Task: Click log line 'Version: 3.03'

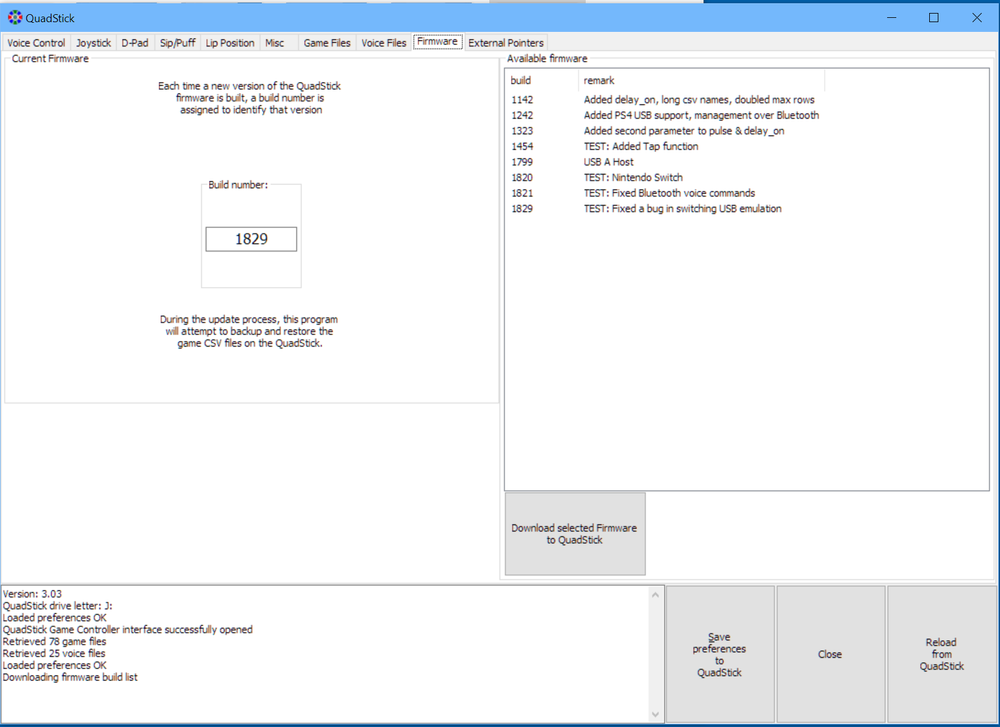Action: [32, 594]
